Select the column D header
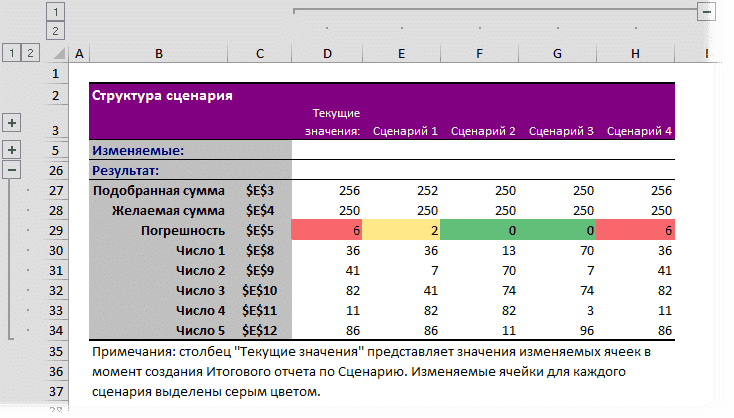Screen dimensions: 734x418 click(x=328, y=53)
